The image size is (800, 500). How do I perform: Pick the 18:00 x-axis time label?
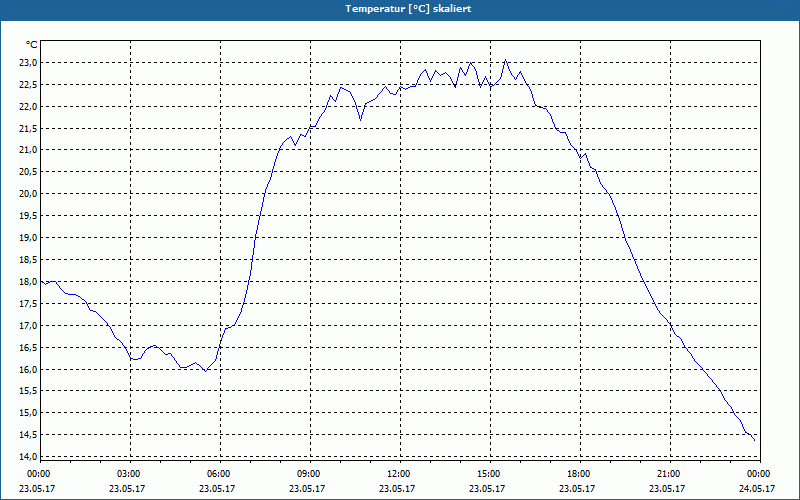coord(579,474)
